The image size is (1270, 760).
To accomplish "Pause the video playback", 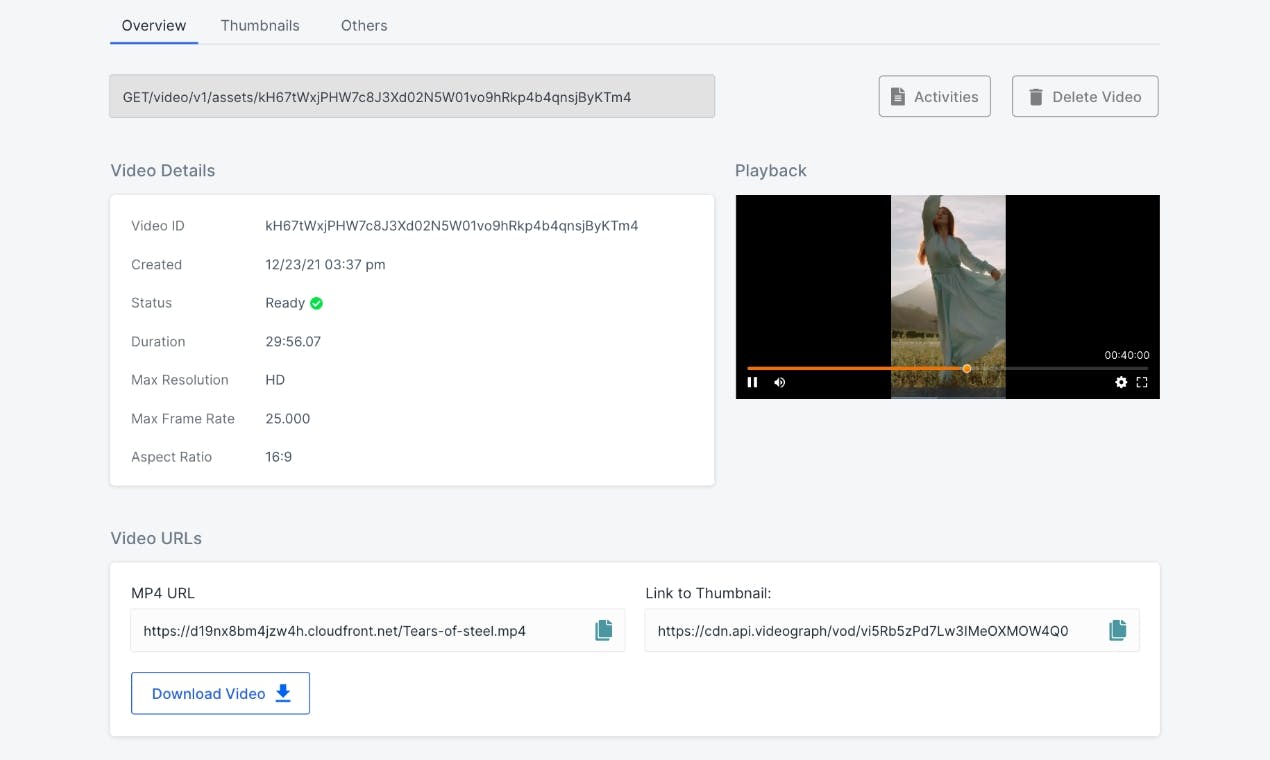I will coord(752,382).
